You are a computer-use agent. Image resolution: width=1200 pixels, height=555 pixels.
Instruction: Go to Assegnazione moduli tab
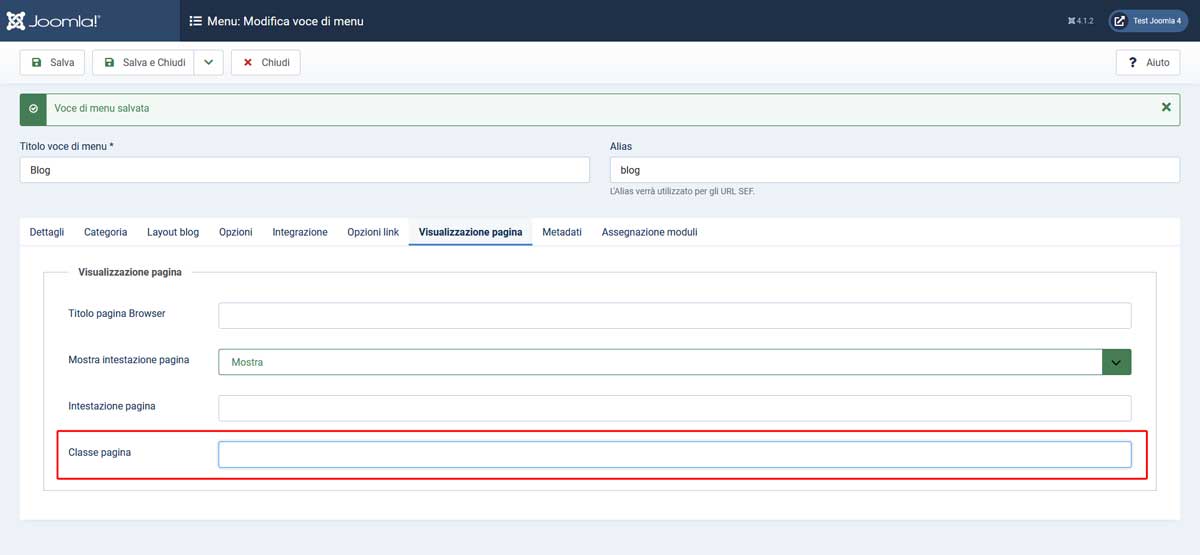pyautogui.click(x=649, y=232)
